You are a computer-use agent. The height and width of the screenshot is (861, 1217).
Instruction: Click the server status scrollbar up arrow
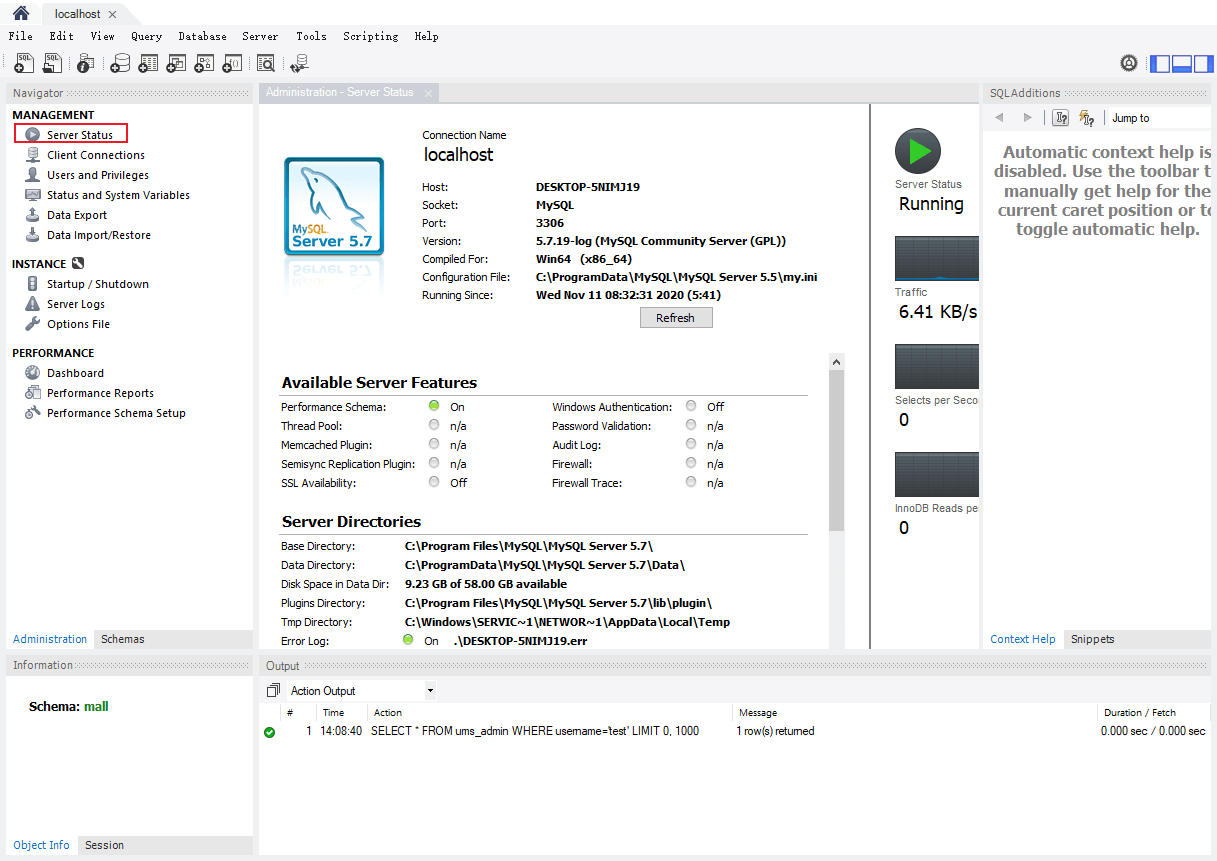click(837, 361)
